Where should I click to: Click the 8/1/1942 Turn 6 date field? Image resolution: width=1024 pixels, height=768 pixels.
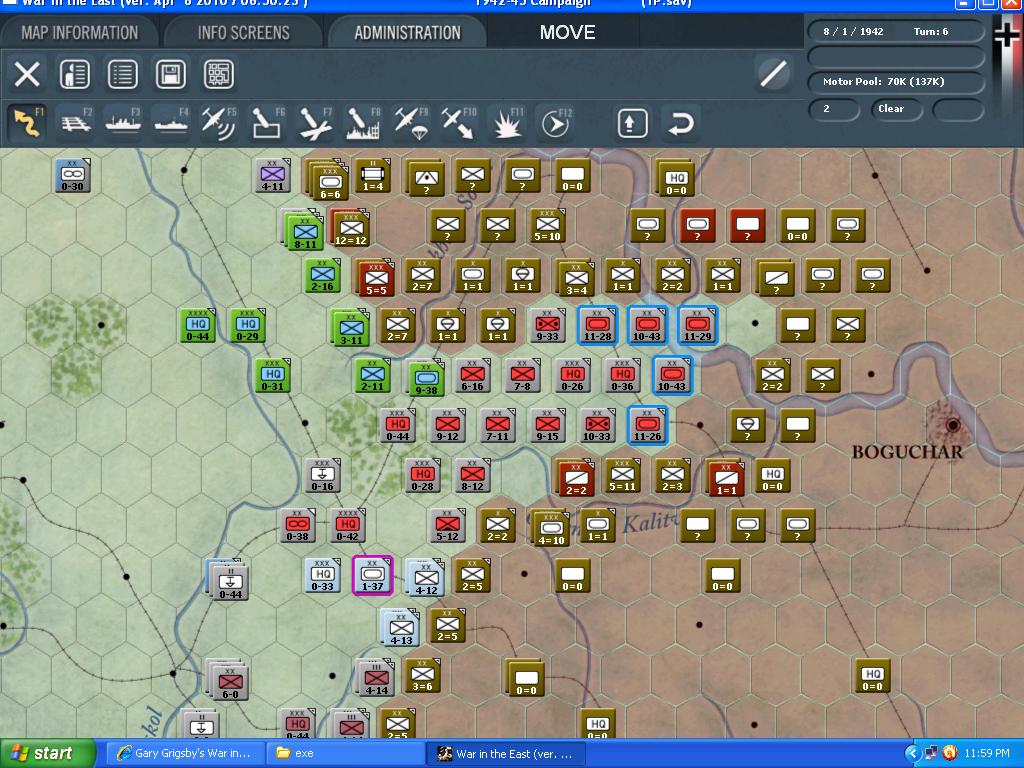[x=896, y=31]
